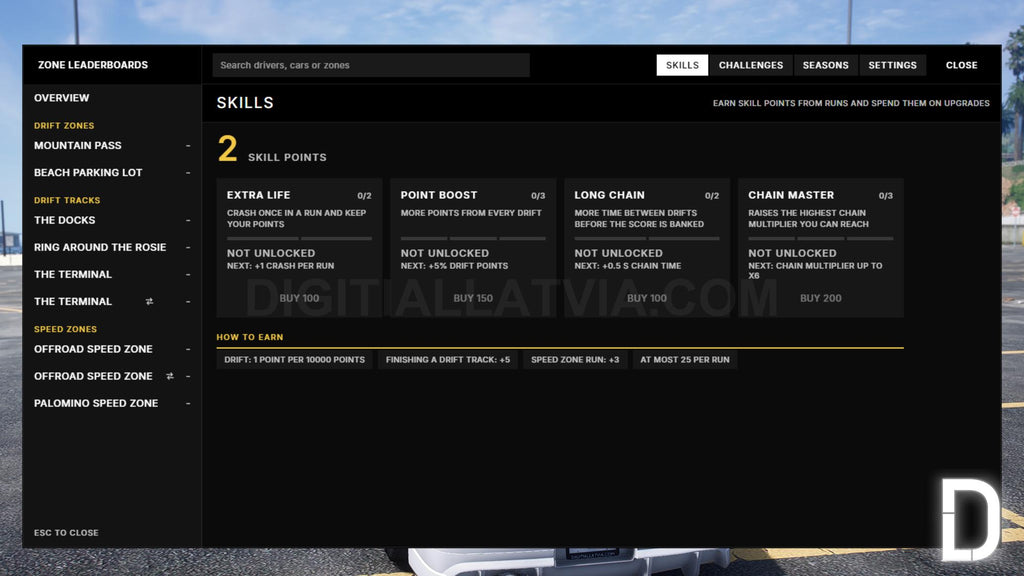Open Palomino Speed Zone
This screenshot has height=576, width=1024.
click(112, 404)
